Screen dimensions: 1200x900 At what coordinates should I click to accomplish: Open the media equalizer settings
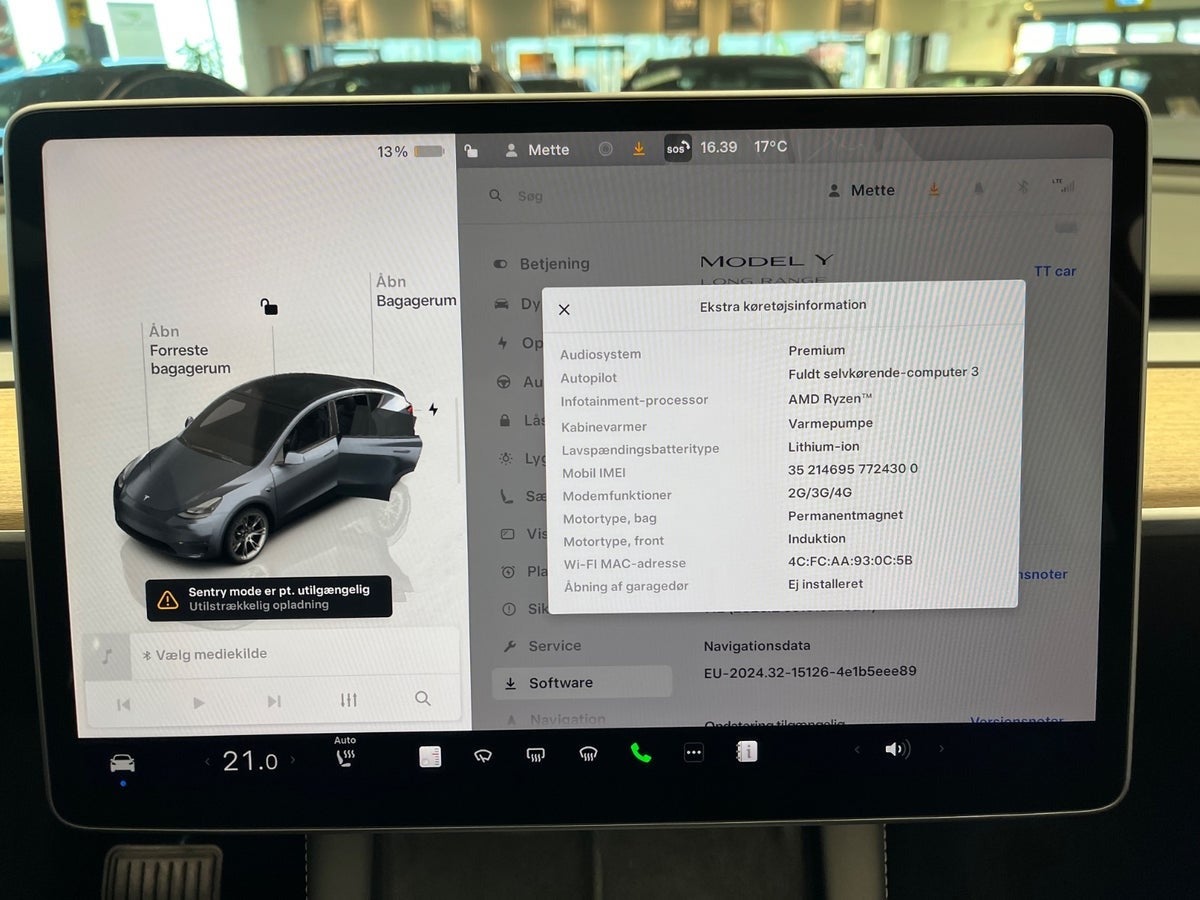(348, 700)
